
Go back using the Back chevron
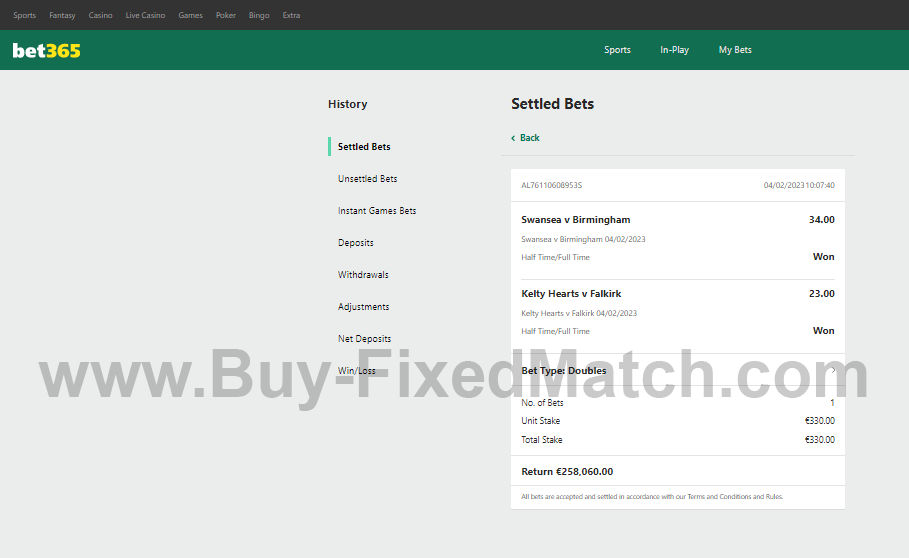[525, 138]
